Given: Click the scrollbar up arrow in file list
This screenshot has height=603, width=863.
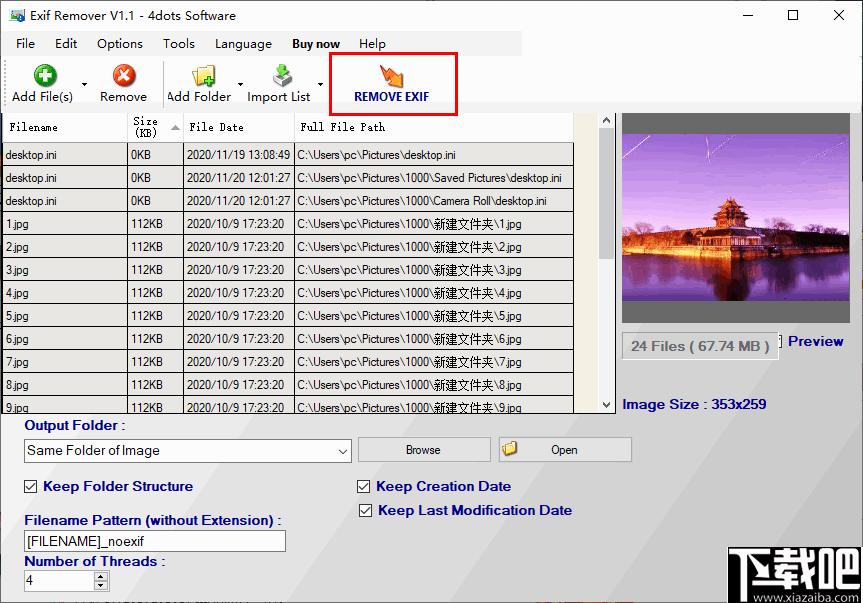Looking at the screenshot, I should pos(606,120).
